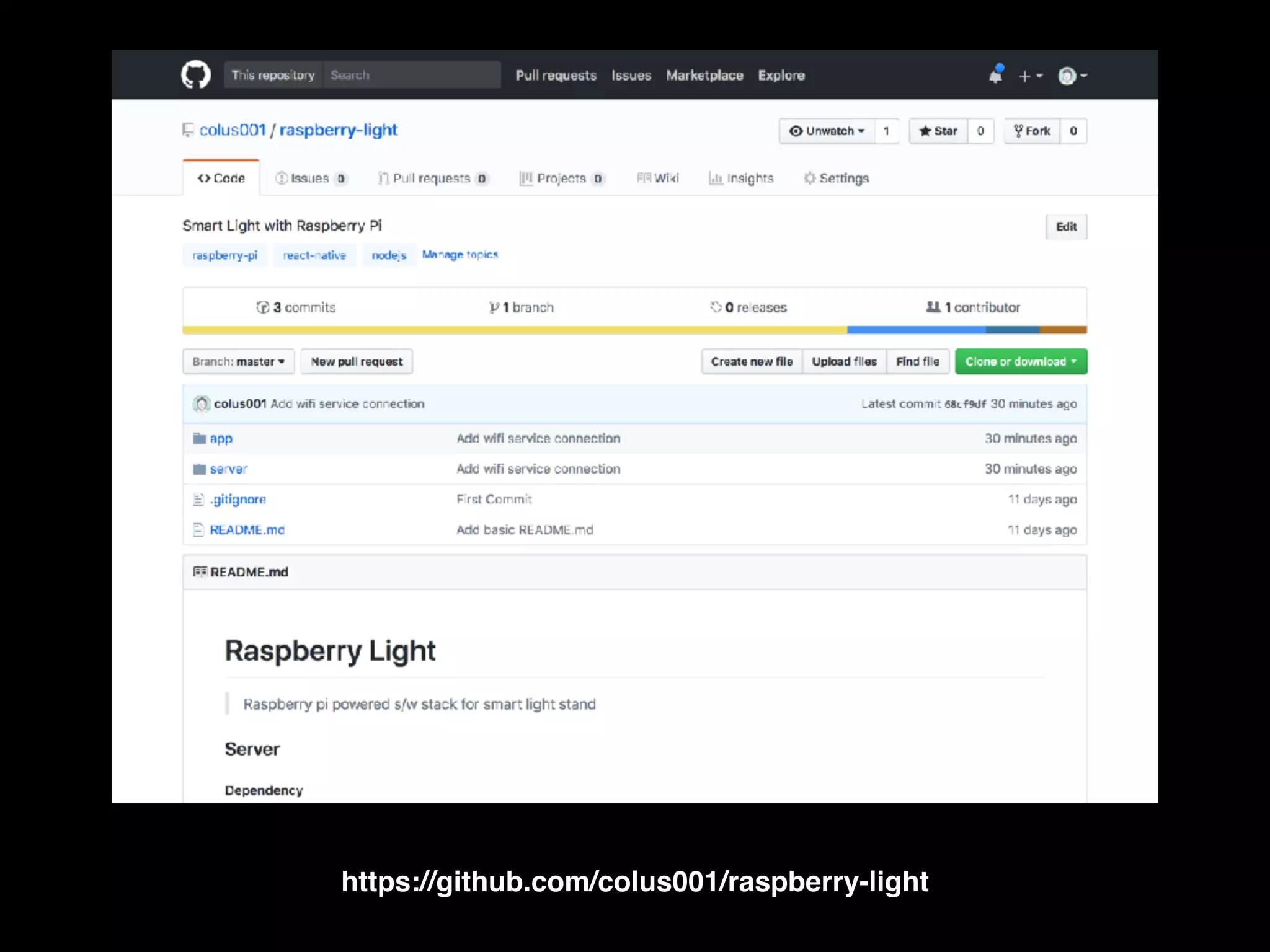
Task: View the 0 releases
Action: [x=748, y=307]
